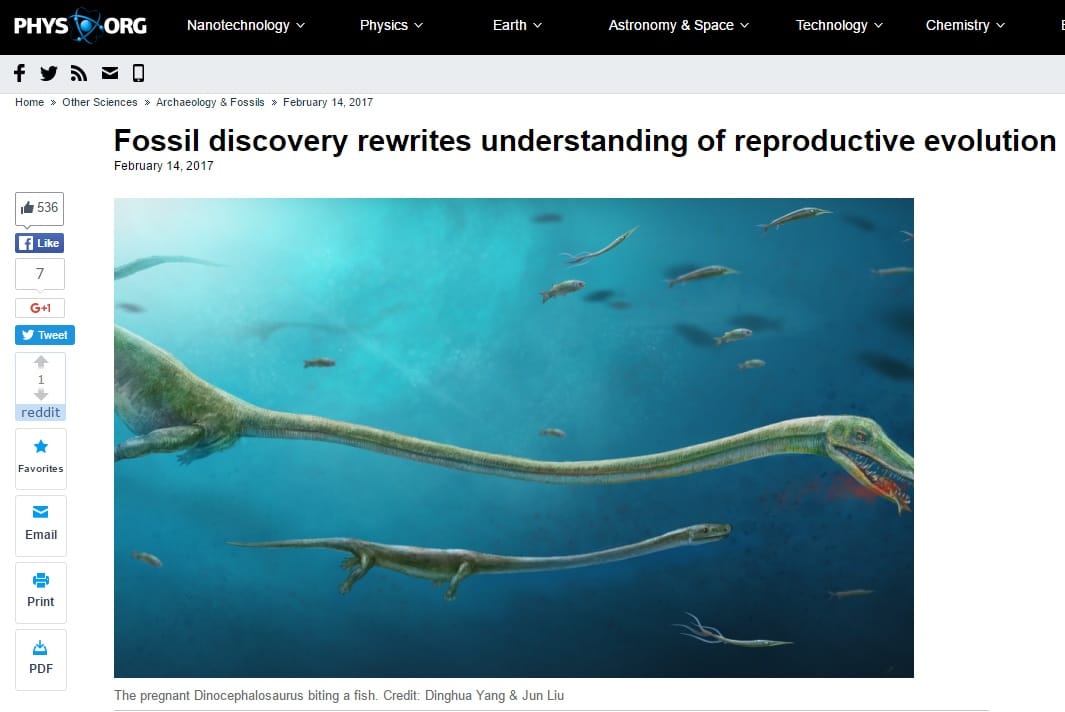Screen dimensions: 1065x712
Task: Expand the Earth menu
Action: coord(517,26)
